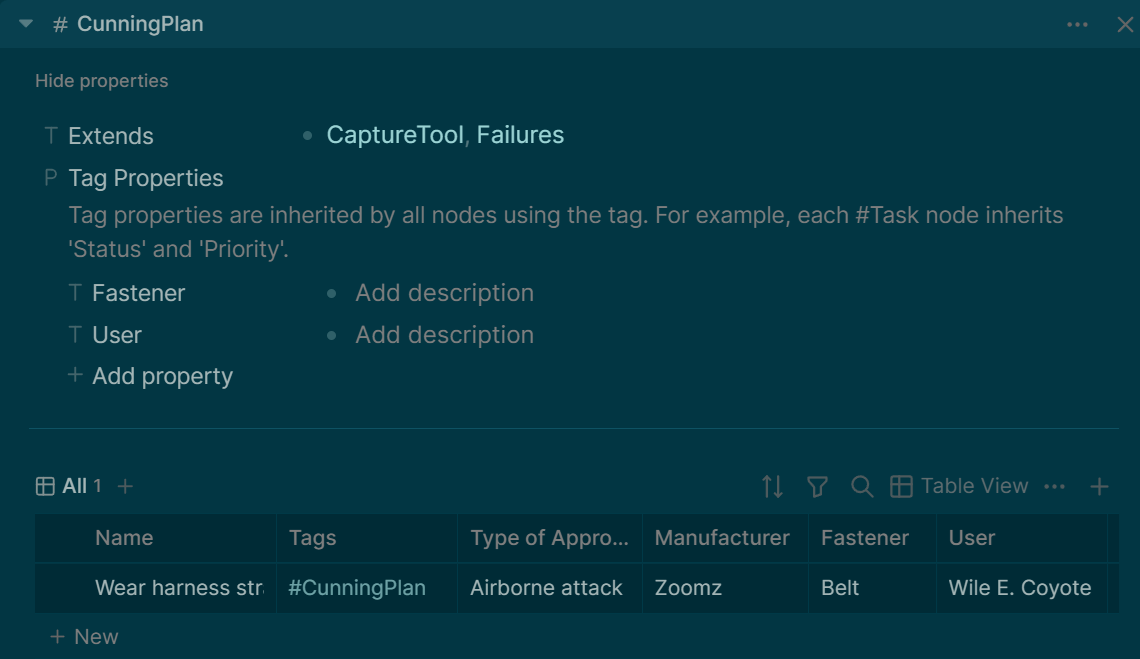Click Hide properties link
1140x659 pixels.
click(x=101, y=81)
